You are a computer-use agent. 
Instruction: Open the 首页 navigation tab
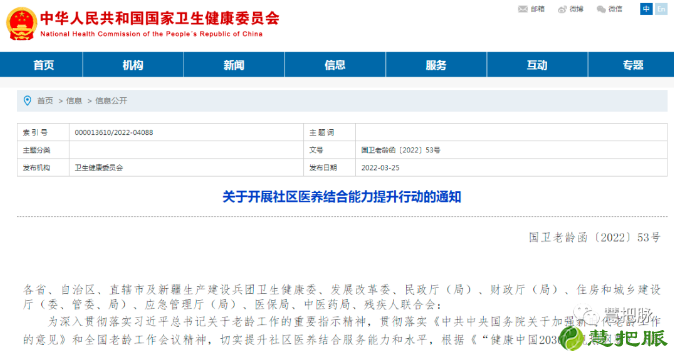click(44, 65)
